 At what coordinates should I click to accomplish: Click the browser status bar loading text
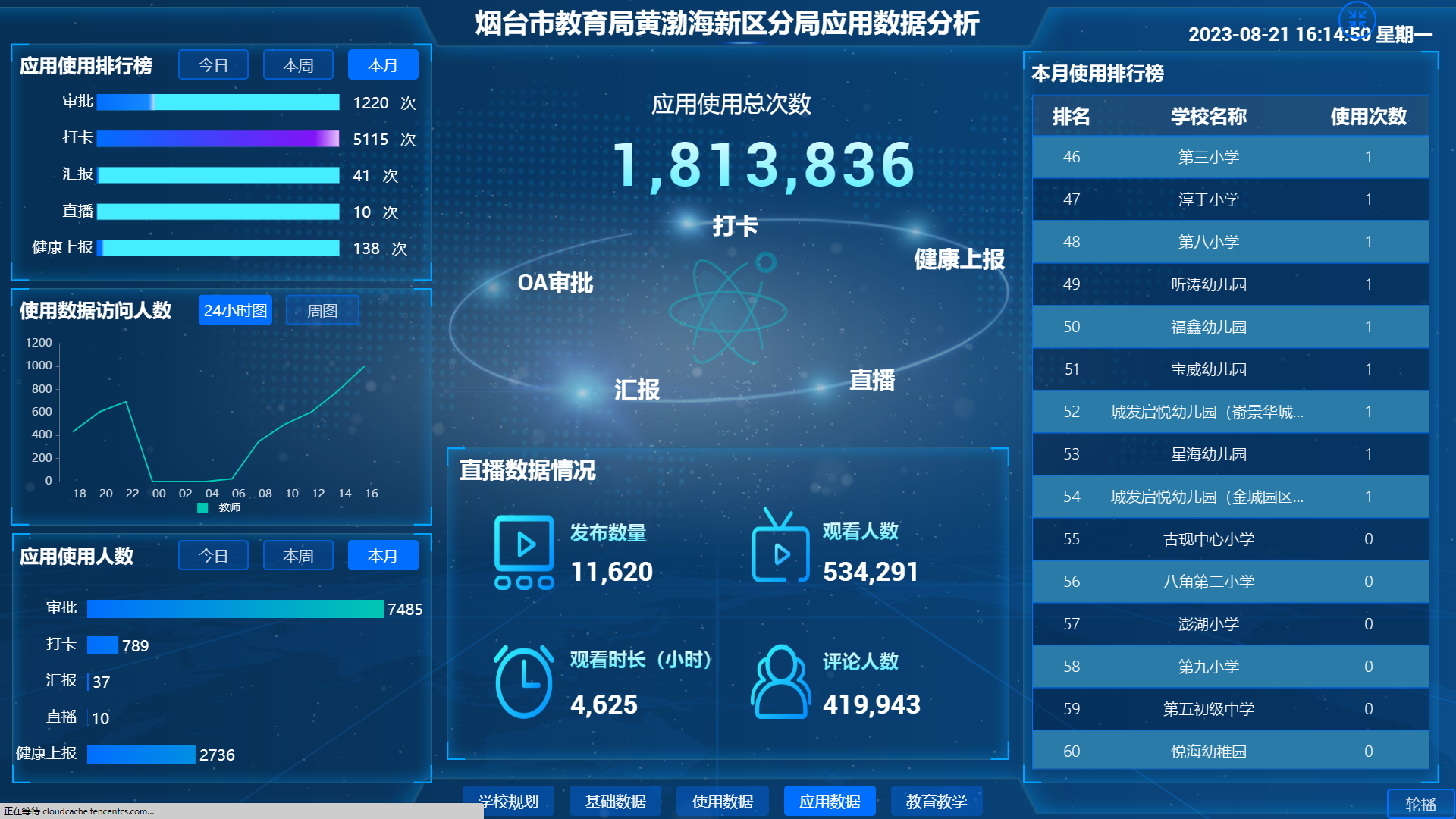[x=78, y=811]
